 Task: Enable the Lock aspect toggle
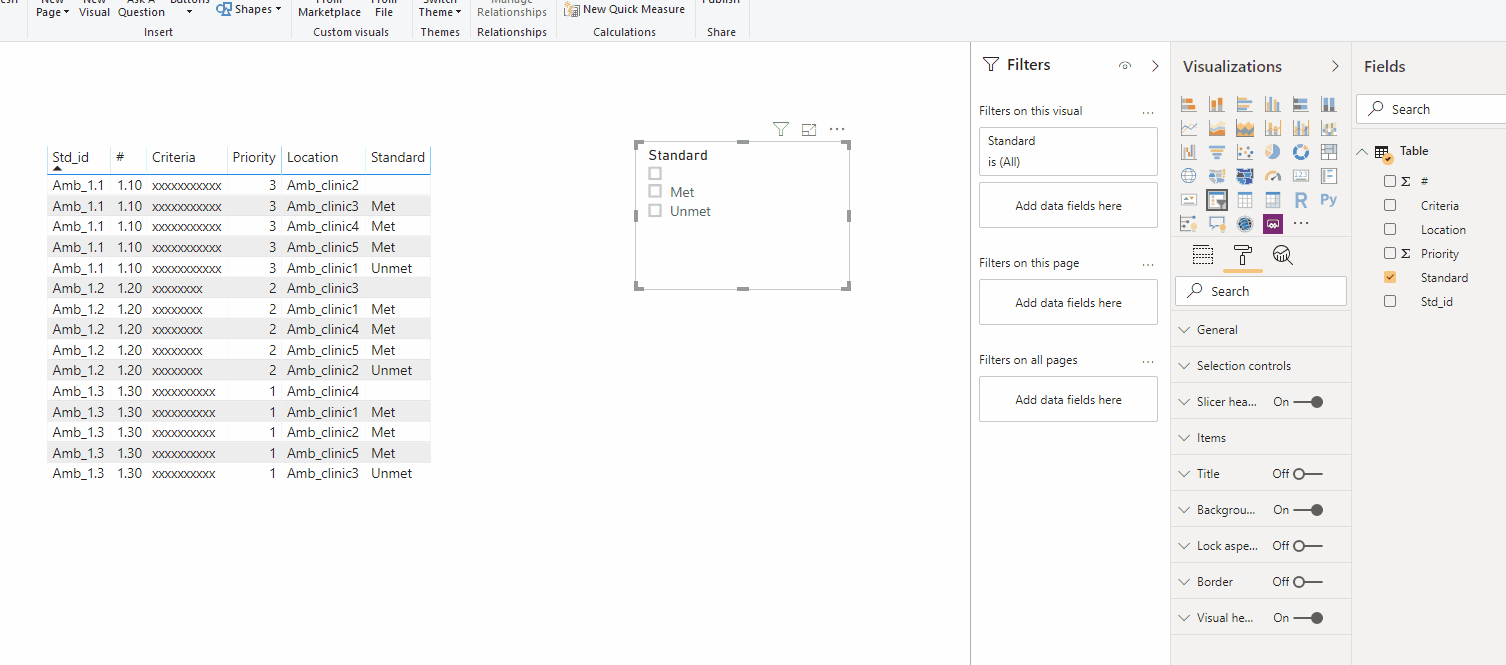[1308, 546]
